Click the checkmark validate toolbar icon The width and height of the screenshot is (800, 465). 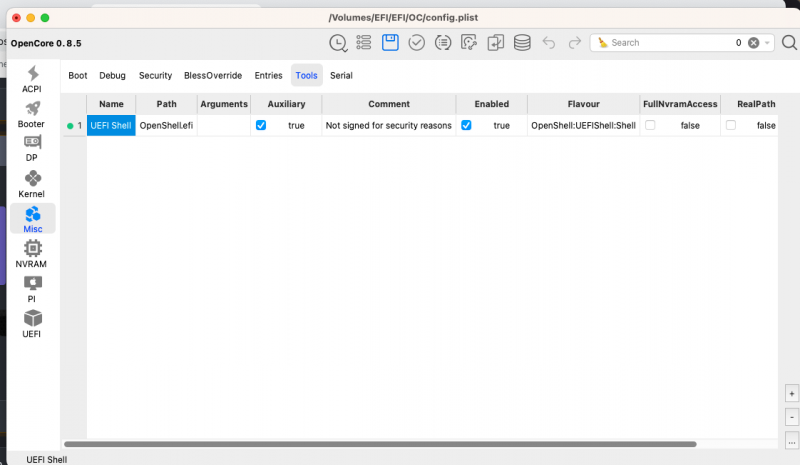tap(417, 42)
